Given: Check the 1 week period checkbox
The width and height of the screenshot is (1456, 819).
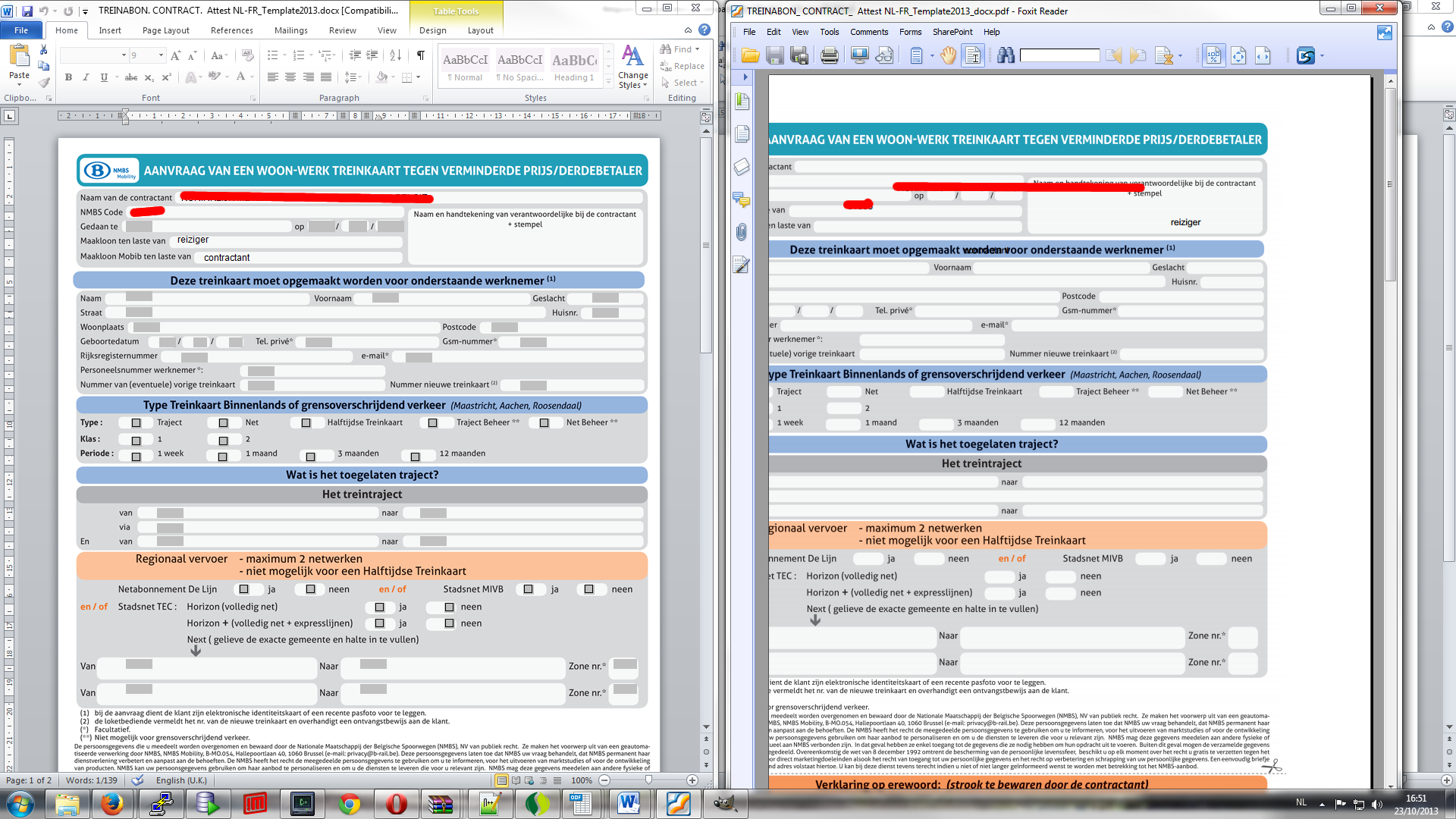Looking at the screenshot, I should coord(136,457).
